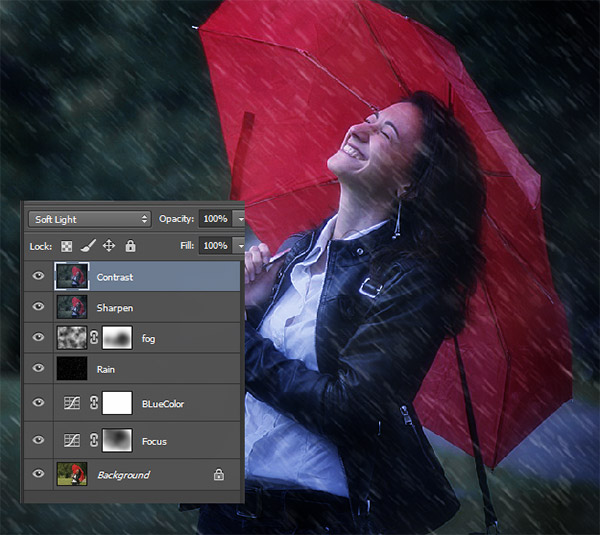
Task: Click the Opacity percentage value field
Action: 215,219
